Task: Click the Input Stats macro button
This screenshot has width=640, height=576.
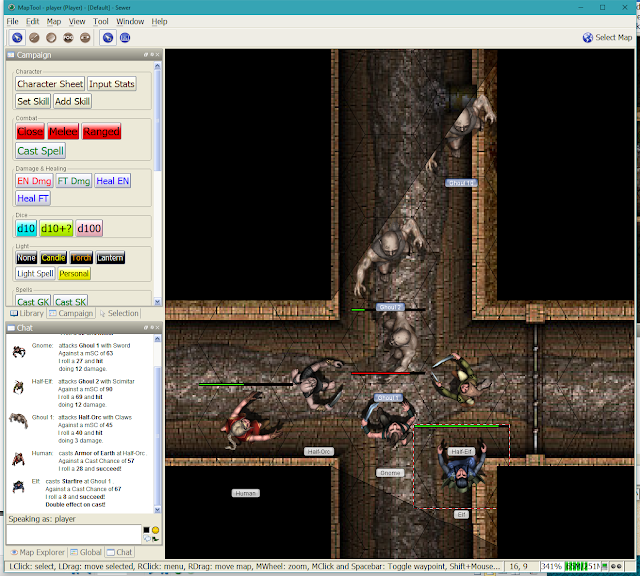Action: pyautogui.click(x=111, y=84)
